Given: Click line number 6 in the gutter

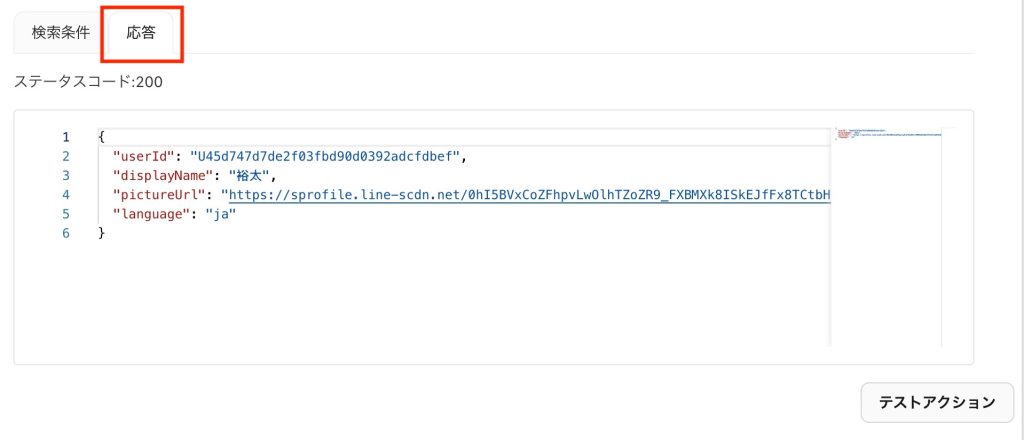Looking at the screenshot, I should 65,233.
